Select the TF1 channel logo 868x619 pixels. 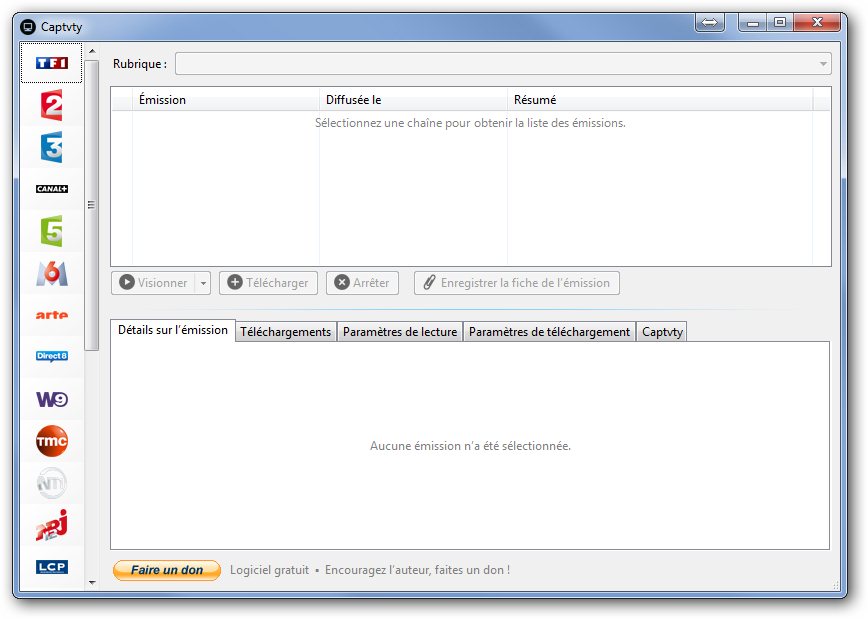coord(52,63)
